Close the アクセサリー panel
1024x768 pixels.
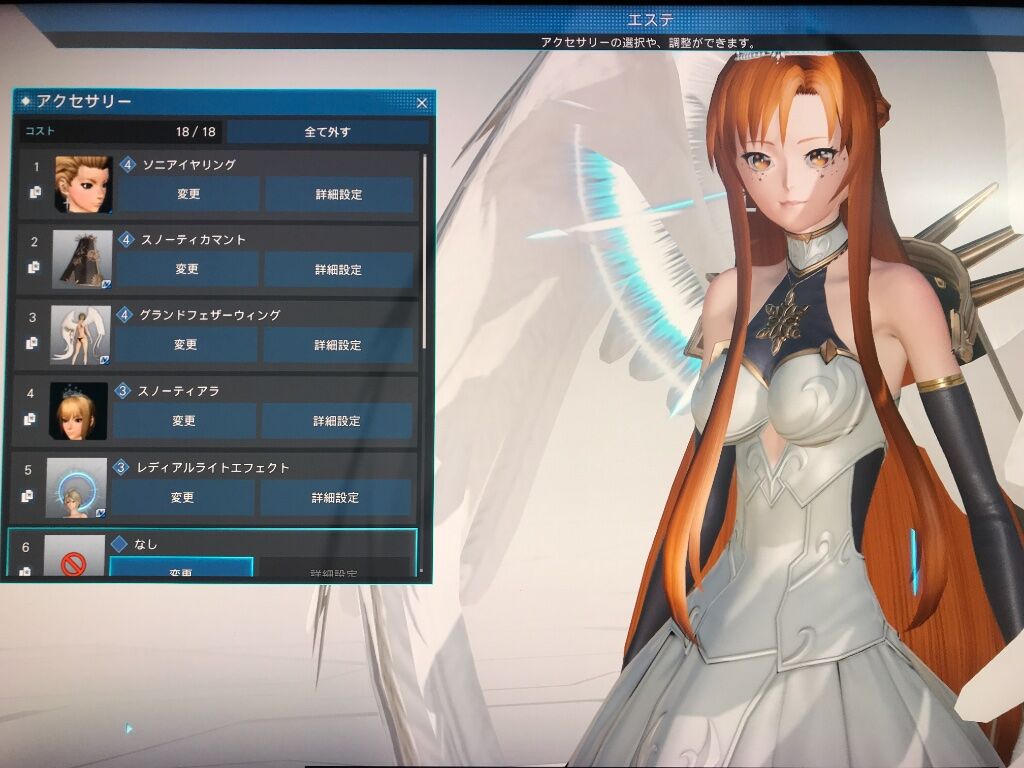pyautogui.click(x=422, y=103)
